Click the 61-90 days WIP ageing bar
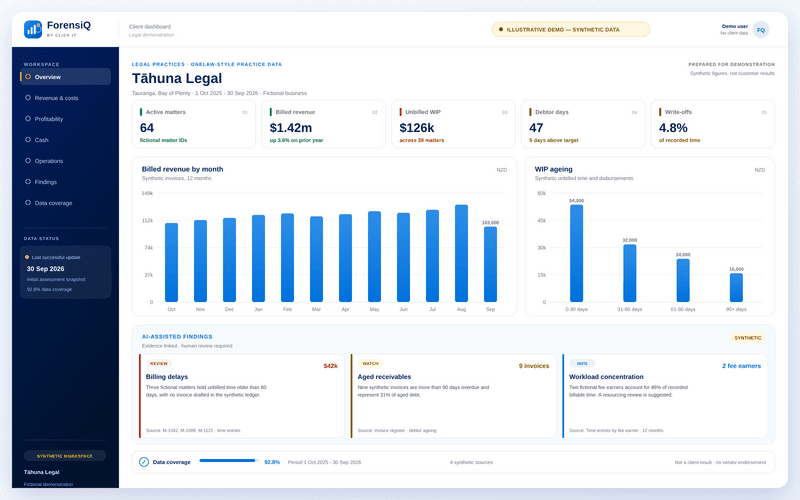800x500 pixels. pos(683,280)
